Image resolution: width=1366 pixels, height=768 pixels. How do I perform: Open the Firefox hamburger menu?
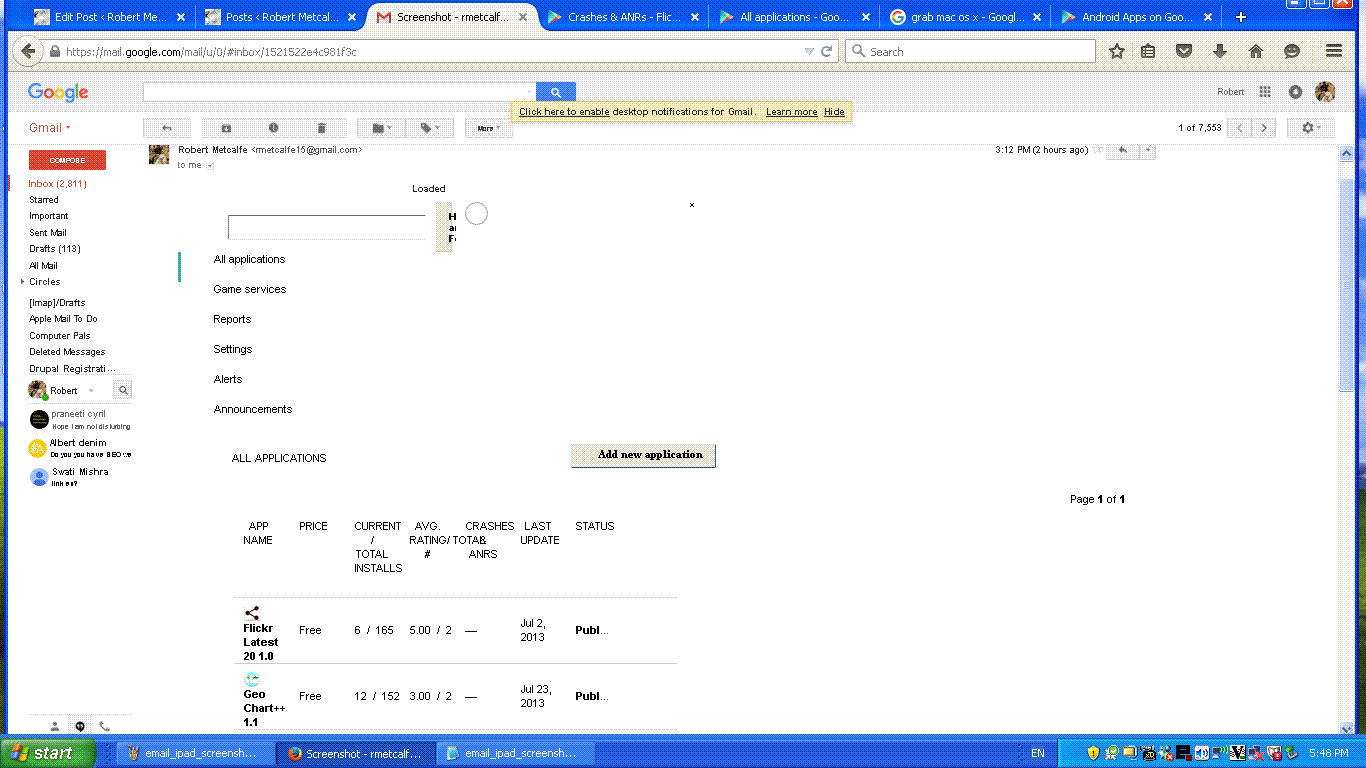point(1334,51)
